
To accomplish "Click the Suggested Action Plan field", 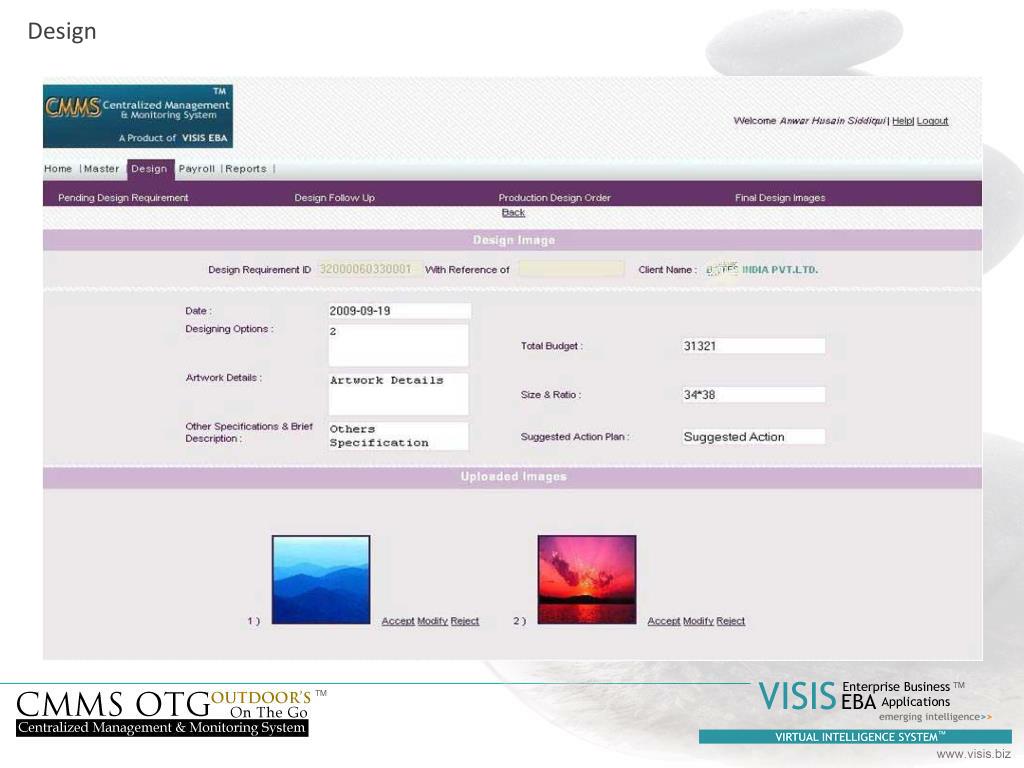I will [754, 437].
